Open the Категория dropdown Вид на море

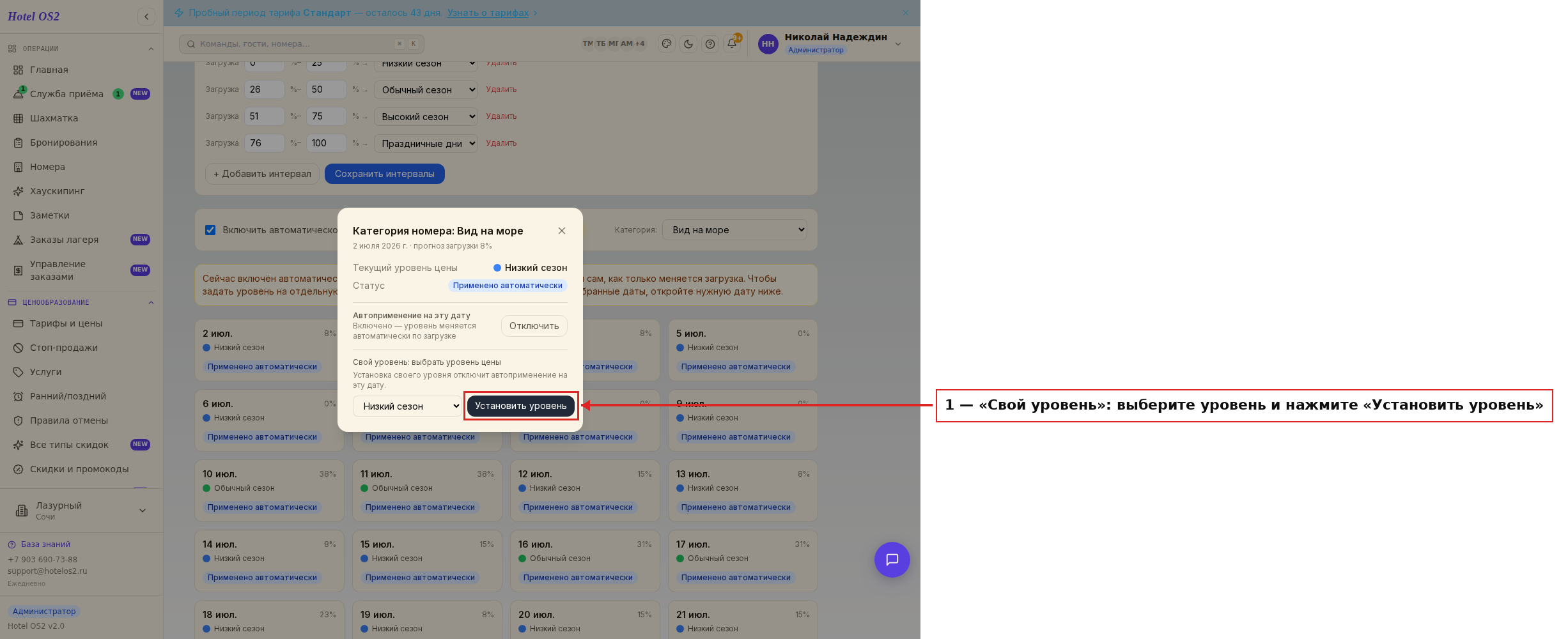735,230
